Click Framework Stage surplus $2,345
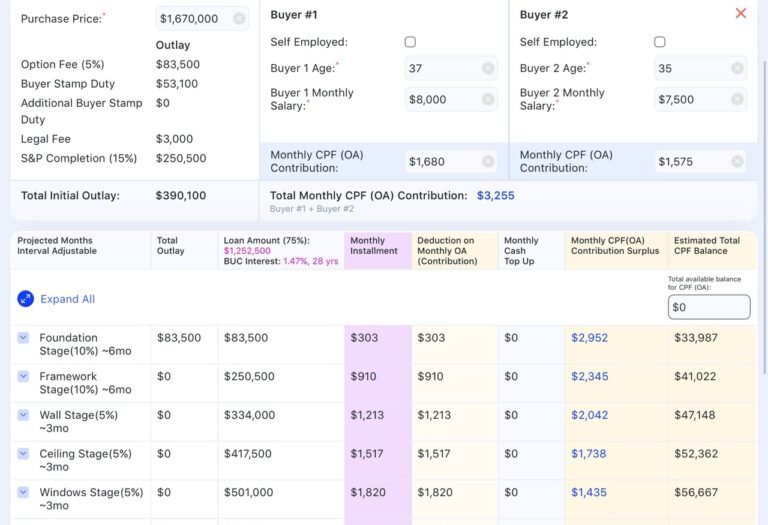This screenshot has width=768, height=525. point(590,376)
